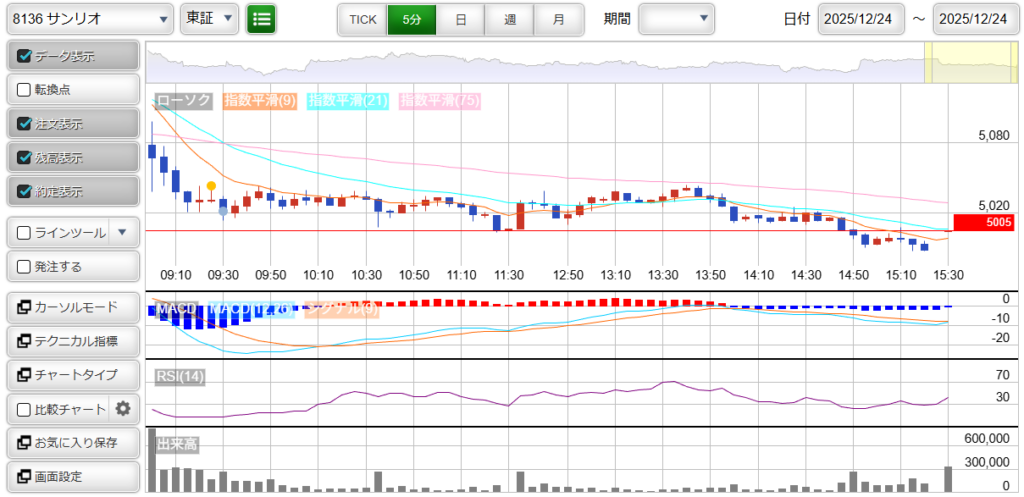Open the チャートタイプ selector
1024x497 pixels.
tap(72, 375)
